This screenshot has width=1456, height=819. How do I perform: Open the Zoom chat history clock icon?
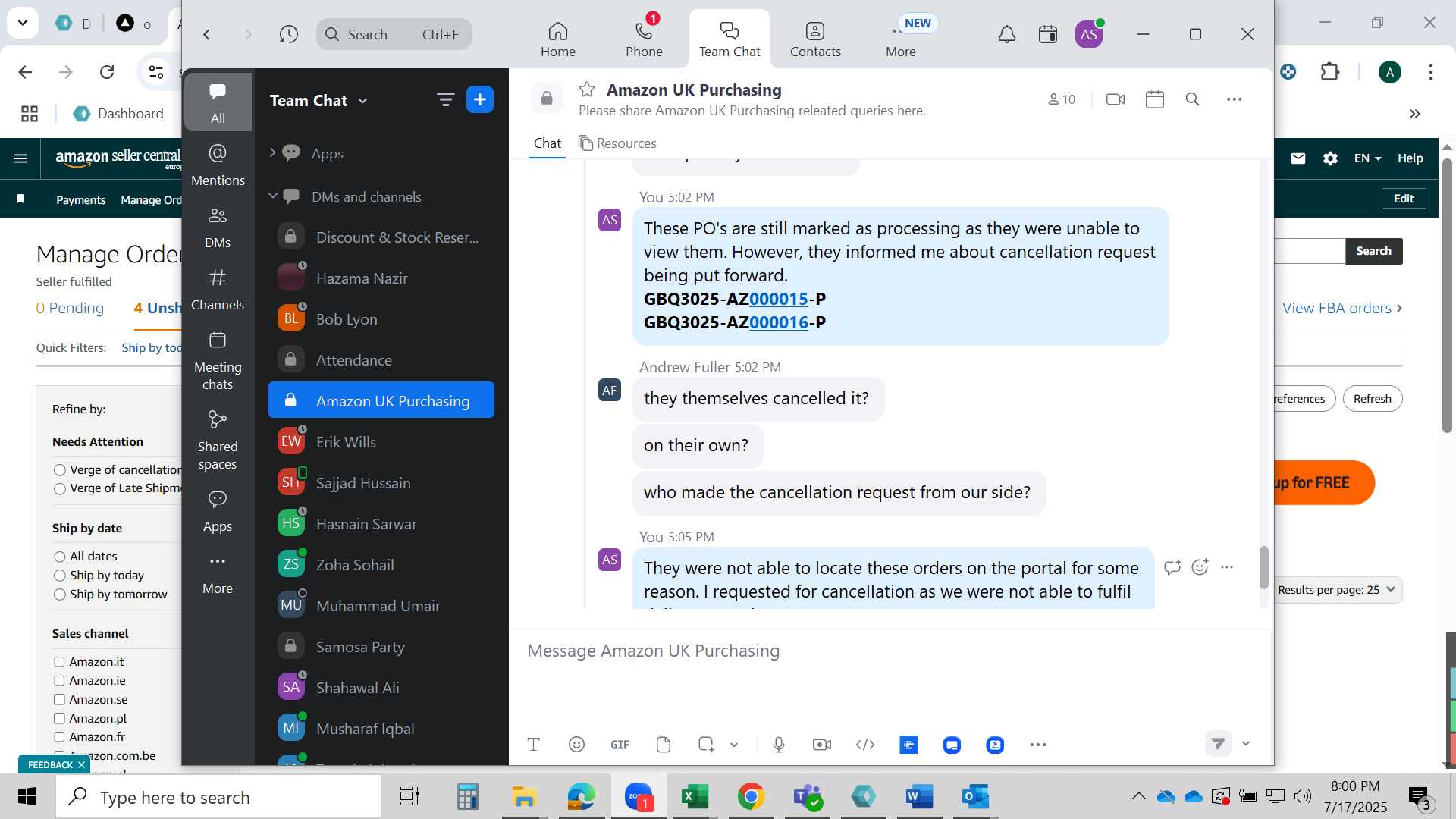point(288,34)
